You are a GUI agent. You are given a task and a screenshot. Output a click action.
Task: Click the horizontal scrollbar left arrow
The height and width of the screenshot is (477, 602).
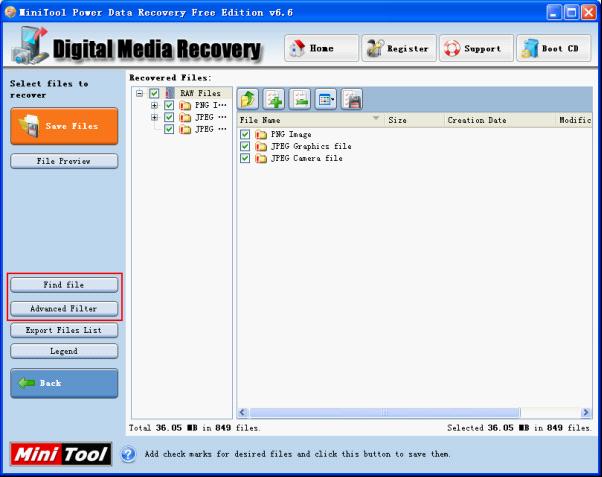243,412
